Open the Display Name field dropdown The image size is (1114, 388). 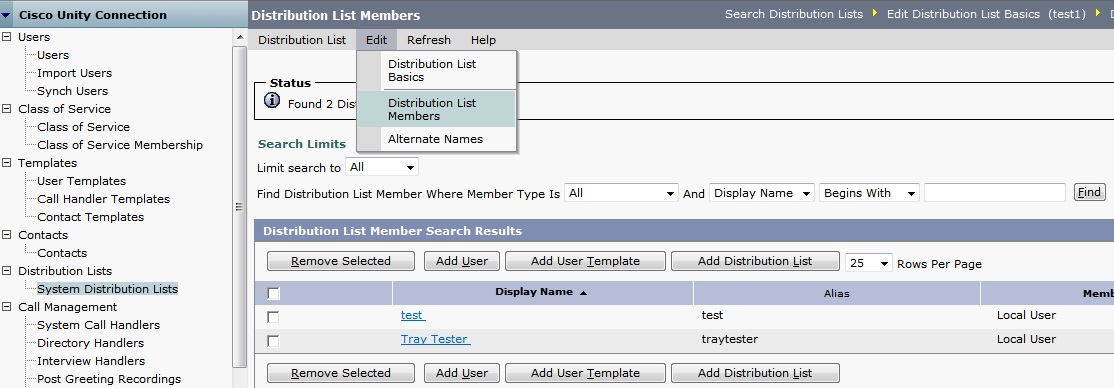click(x=762, y=193)
